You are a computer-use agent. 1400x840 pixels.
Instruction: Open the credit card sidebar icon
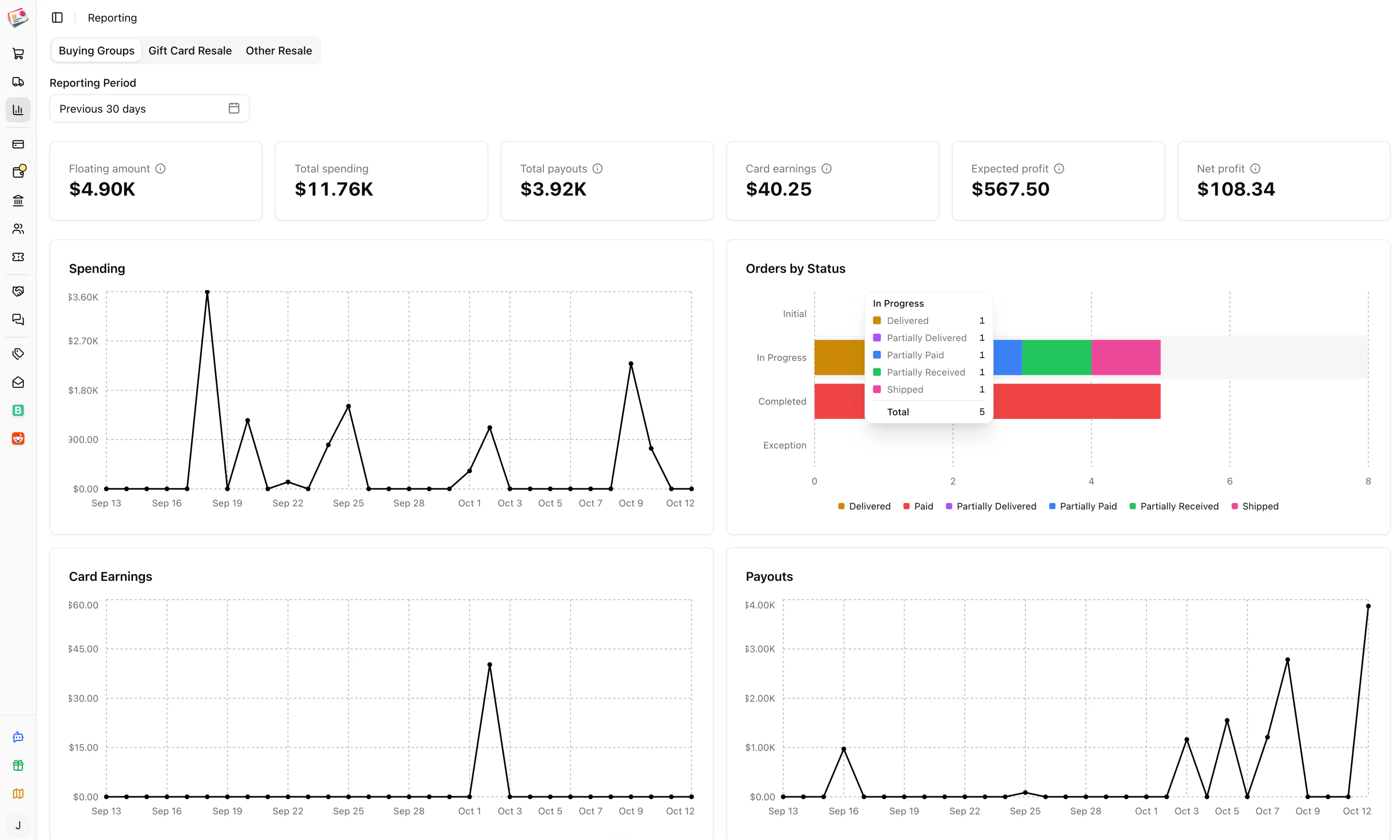pos(18,144)
